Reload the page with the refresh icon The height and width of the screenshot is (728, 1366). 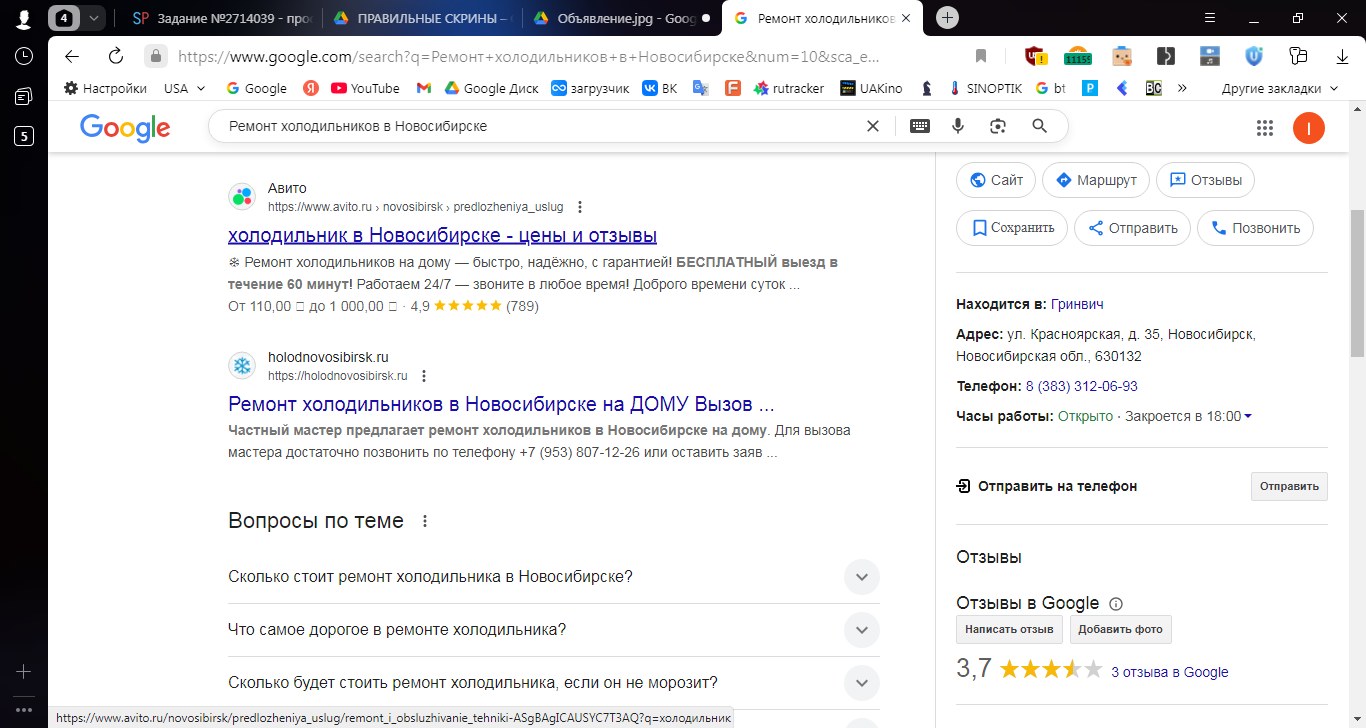click(115, 56)
